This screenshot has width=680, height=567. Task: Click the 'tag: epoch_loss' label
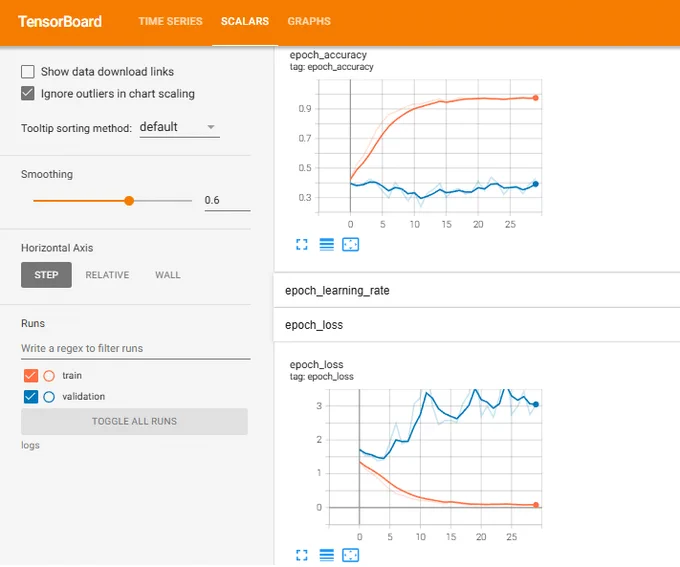(322, 377)
